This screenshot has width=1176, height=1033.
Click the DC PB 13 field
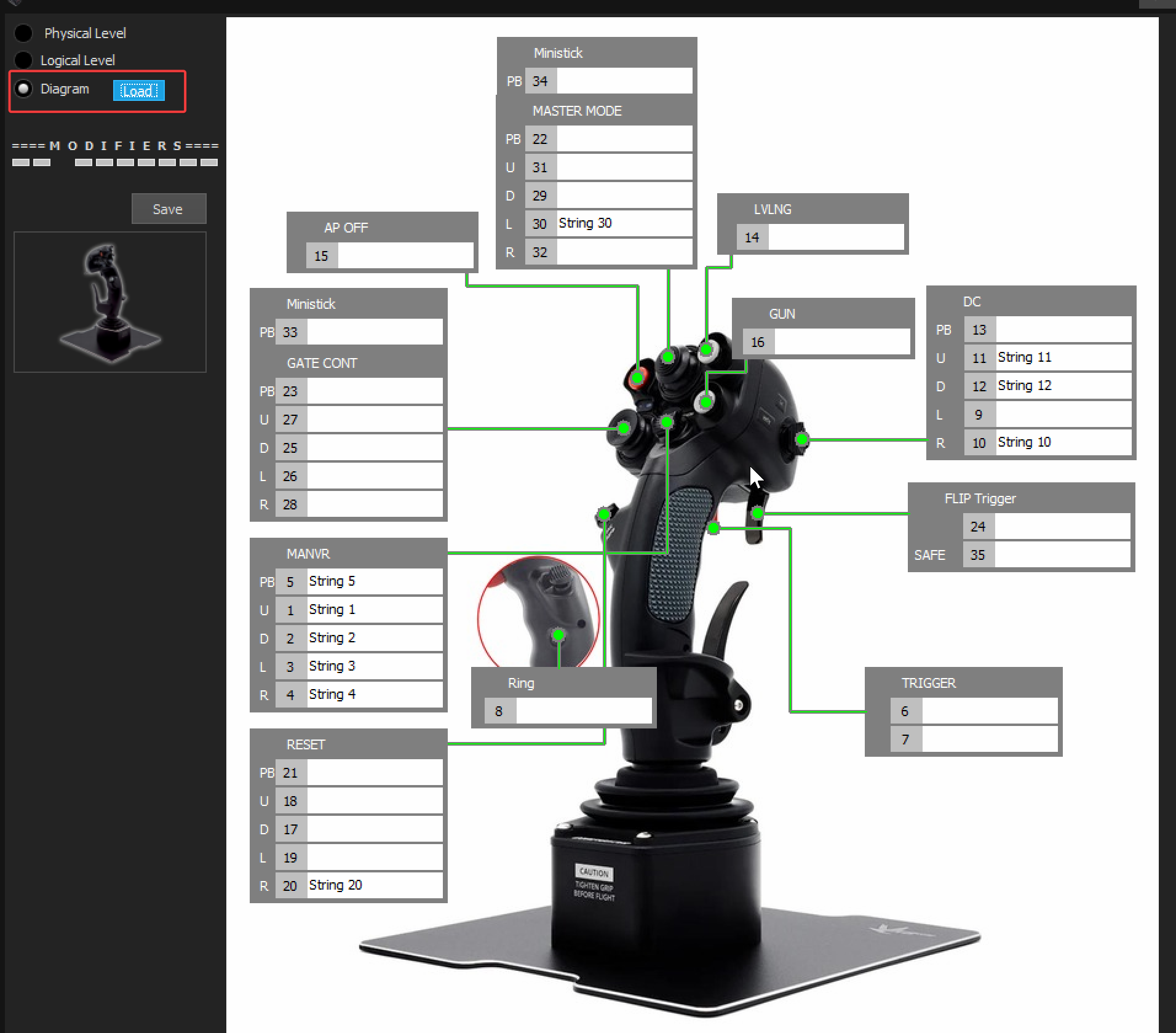[1063, 329]
